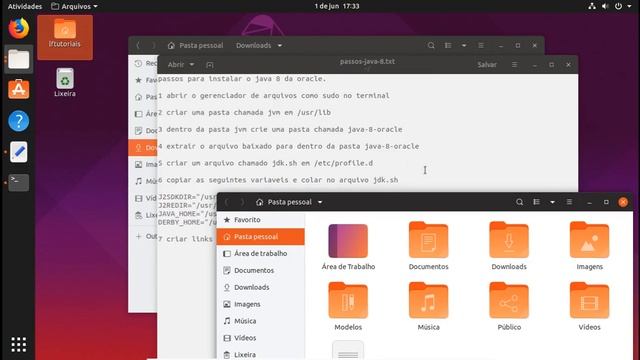Open power menu in system tray
The width and height of the screenshot is (640, 360).
point(619,6)
